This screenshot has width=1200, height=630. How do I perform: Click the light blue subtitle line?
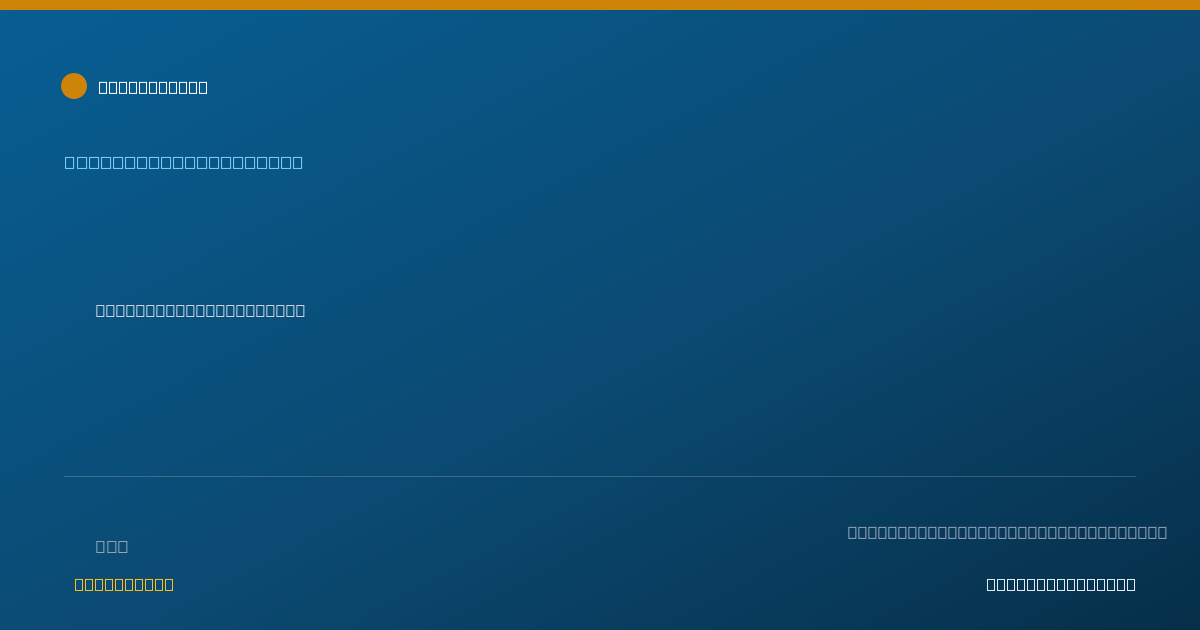click(184, 162)
